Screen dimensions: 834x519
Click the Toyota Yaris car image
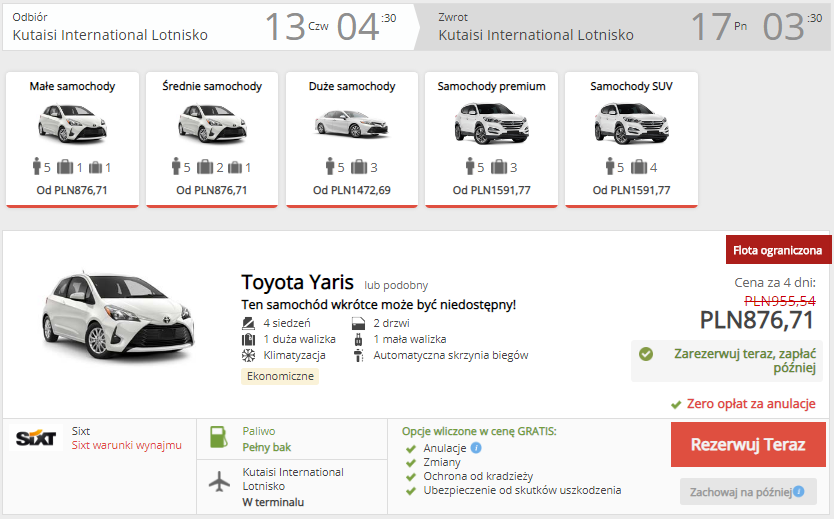click(x=118, y=316)
